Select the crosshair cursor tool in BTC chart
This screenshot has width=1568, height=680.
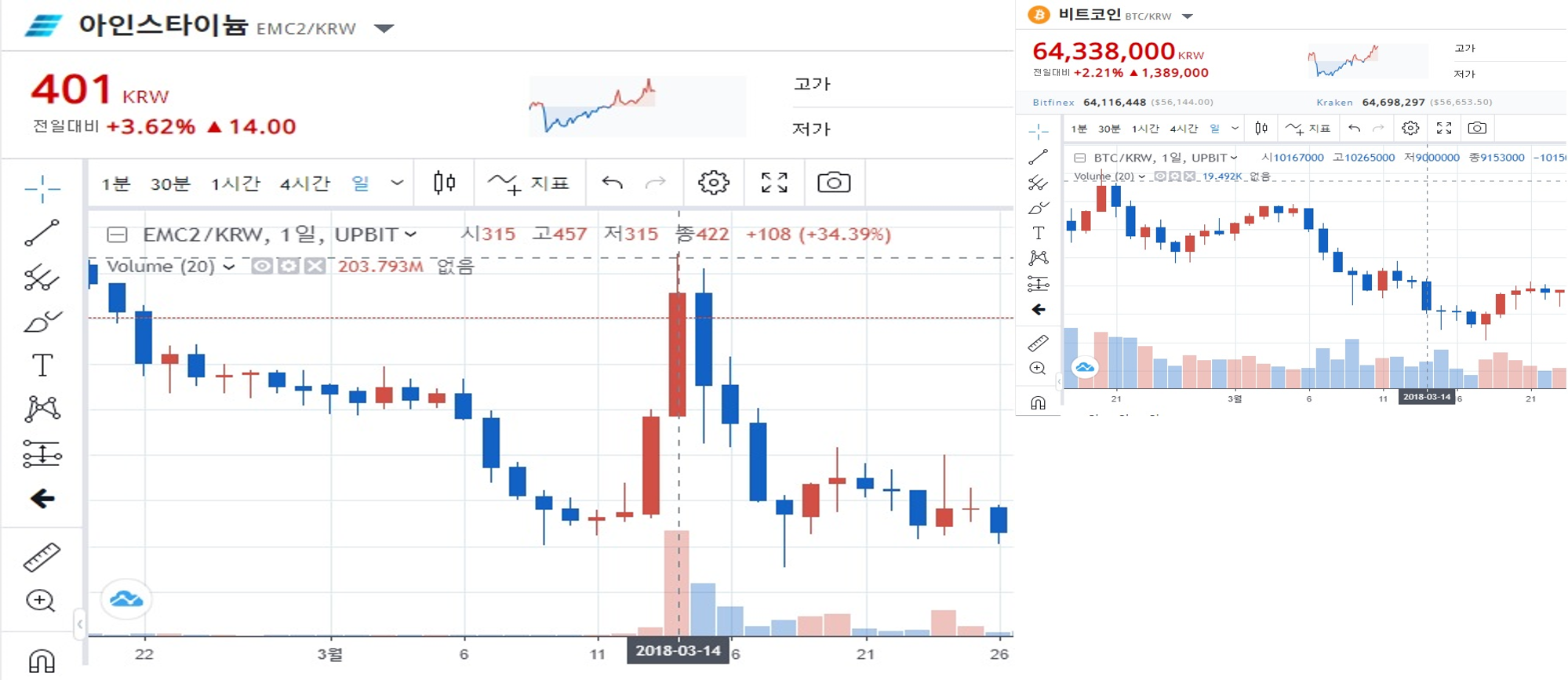pyautogui.click(x=1039, y=131)
